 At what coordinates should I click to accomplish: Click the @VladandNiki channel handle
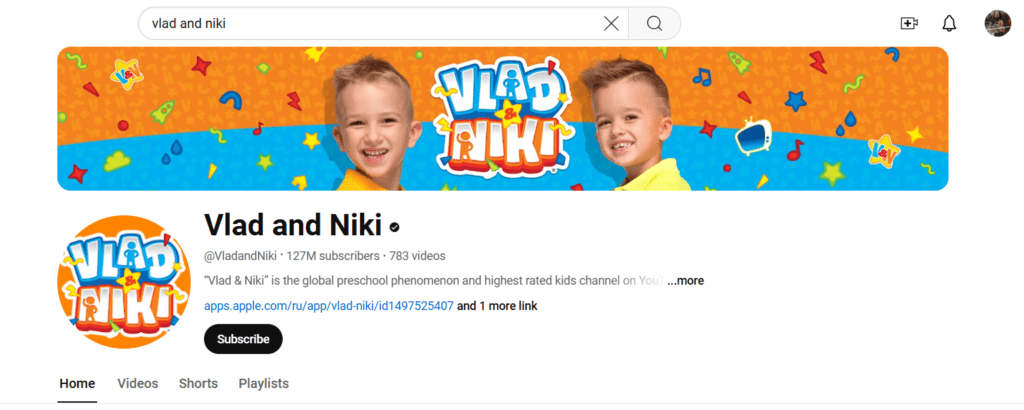[x=240, y=255]
